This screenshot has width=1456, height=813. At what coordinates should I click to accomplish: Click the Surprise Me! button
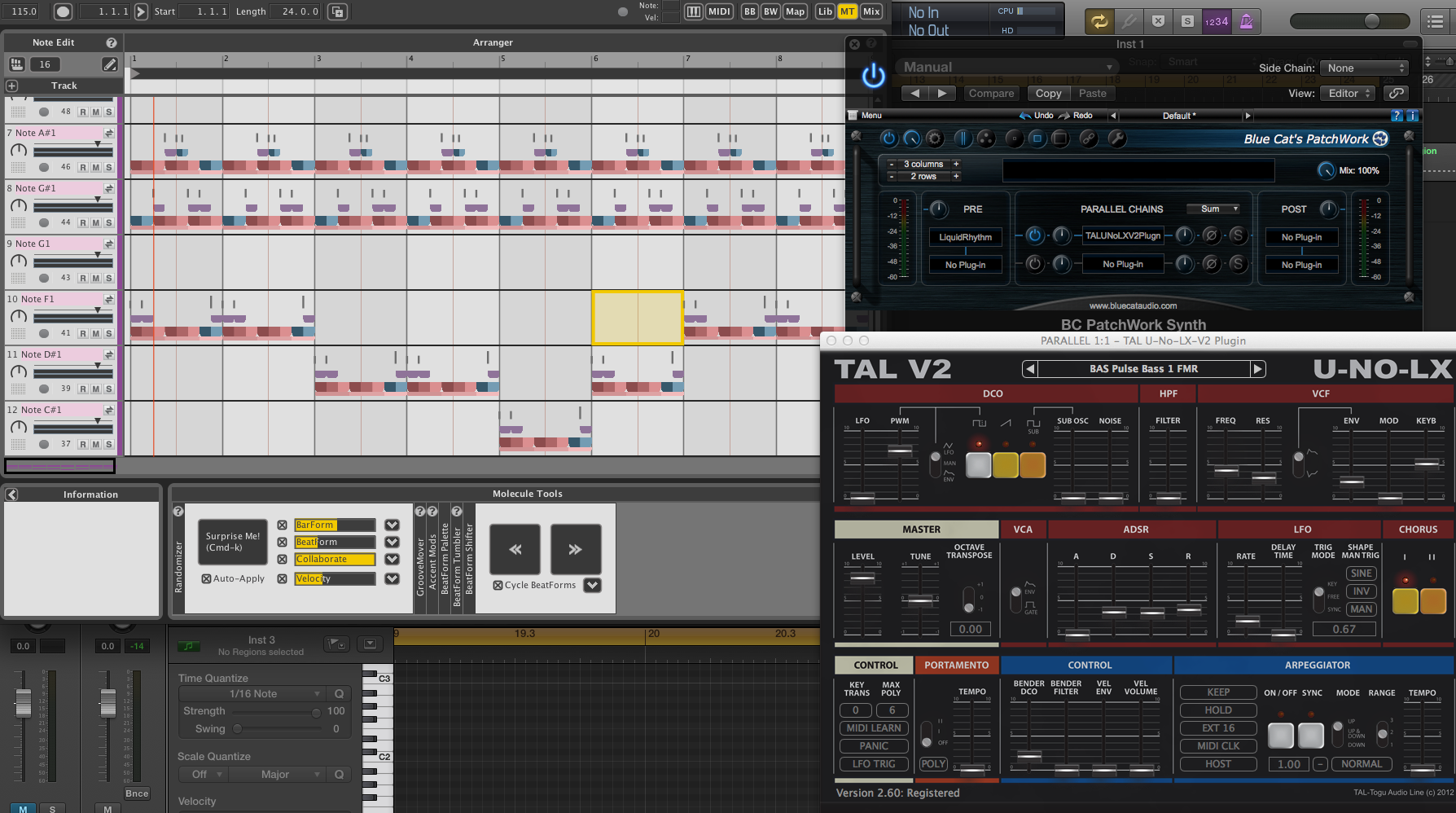pyautogui.click(x=233, y=542)
